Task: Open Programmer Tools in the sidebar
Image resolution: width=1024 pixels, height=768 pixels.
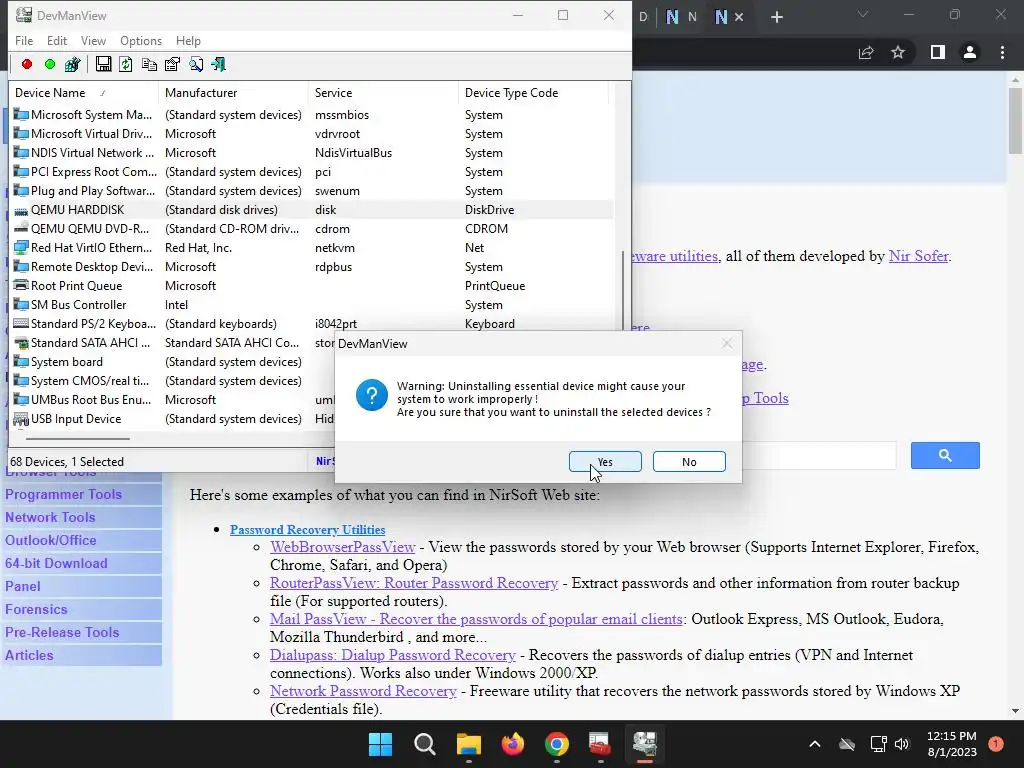Action: point(63,494)
